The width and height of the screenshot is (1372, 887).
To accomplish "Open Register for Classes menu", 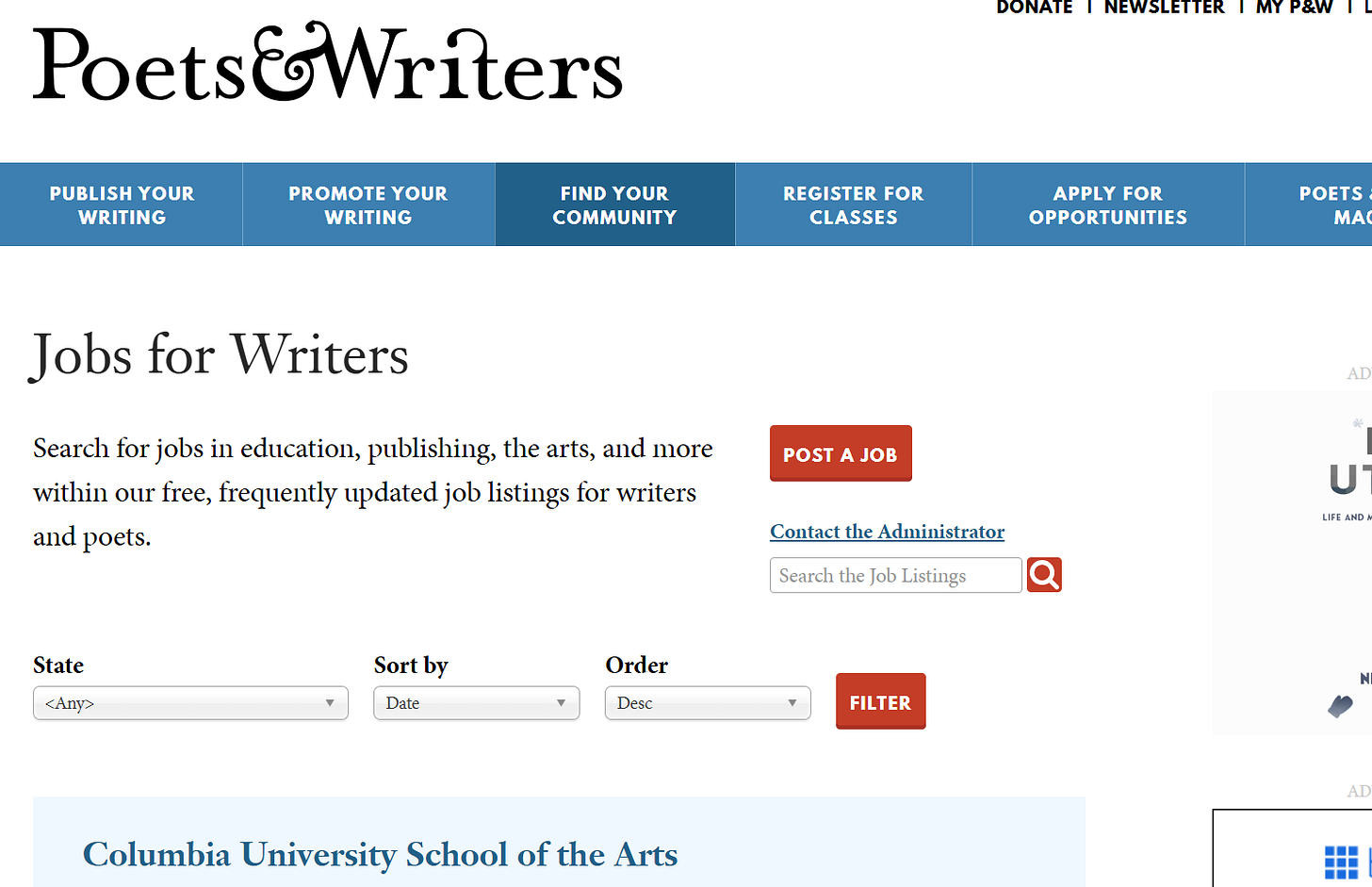I will pos(853,205).
